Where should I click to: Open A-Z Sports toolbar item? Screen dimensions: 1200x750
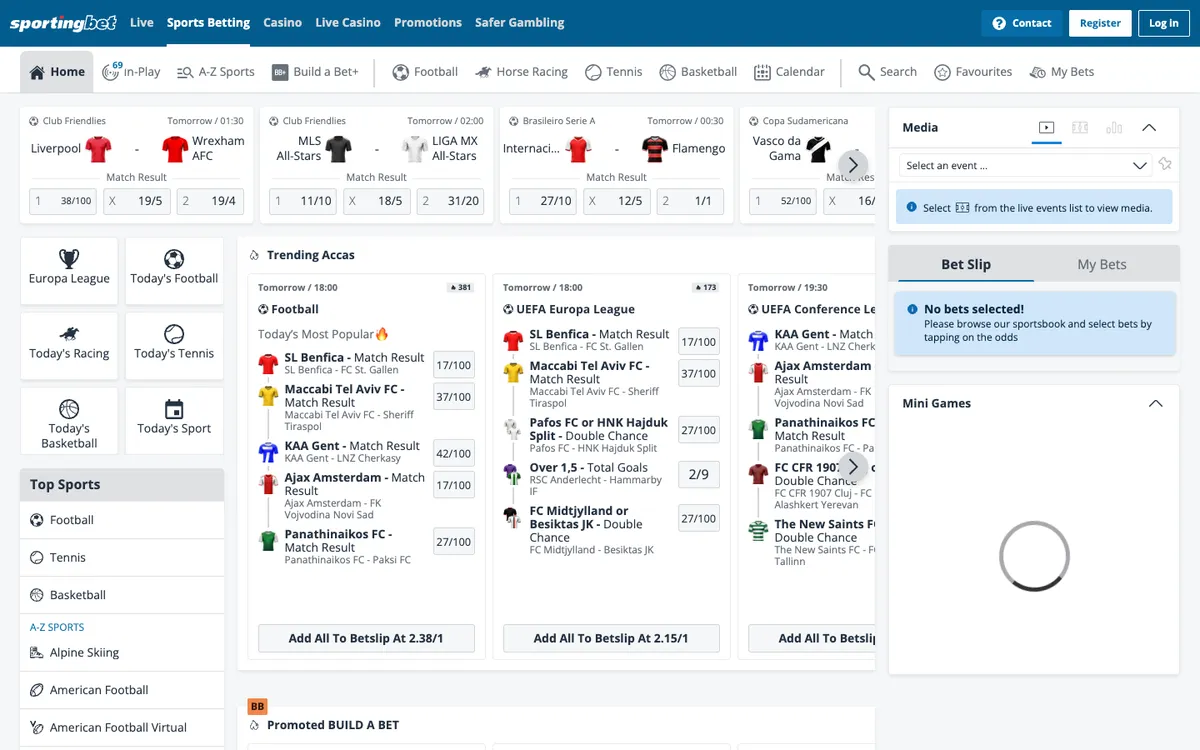pos(215,72)
